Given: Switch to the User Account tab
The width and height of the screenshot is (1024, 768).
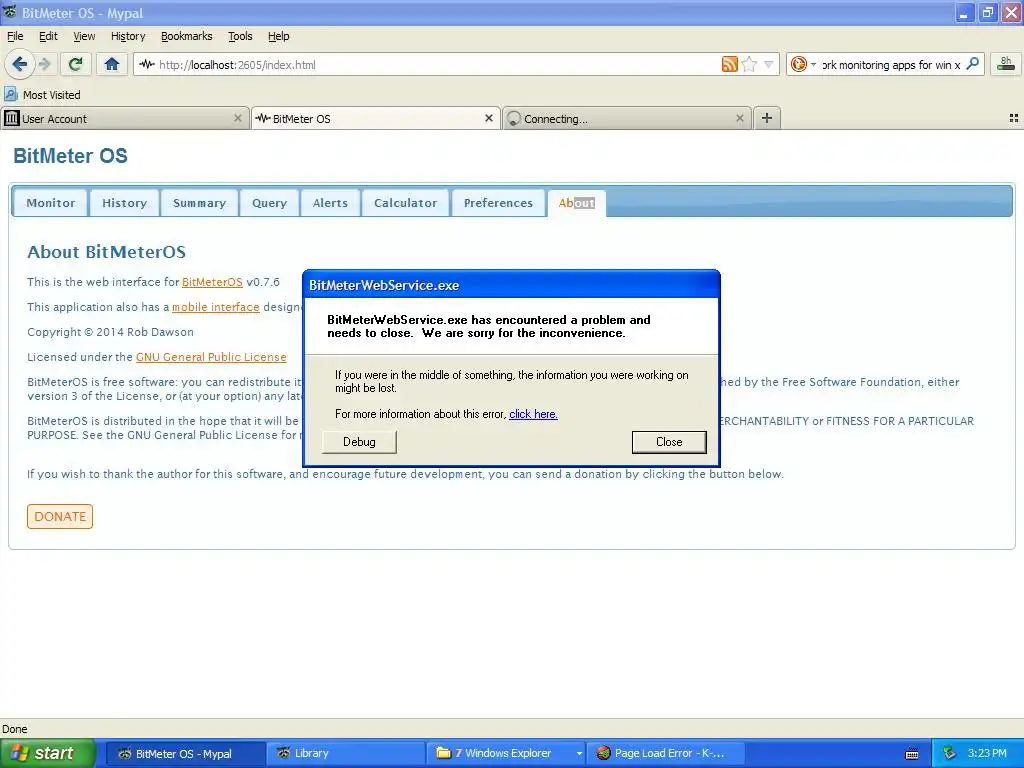Looking at the screenshot, I should 124,118.
